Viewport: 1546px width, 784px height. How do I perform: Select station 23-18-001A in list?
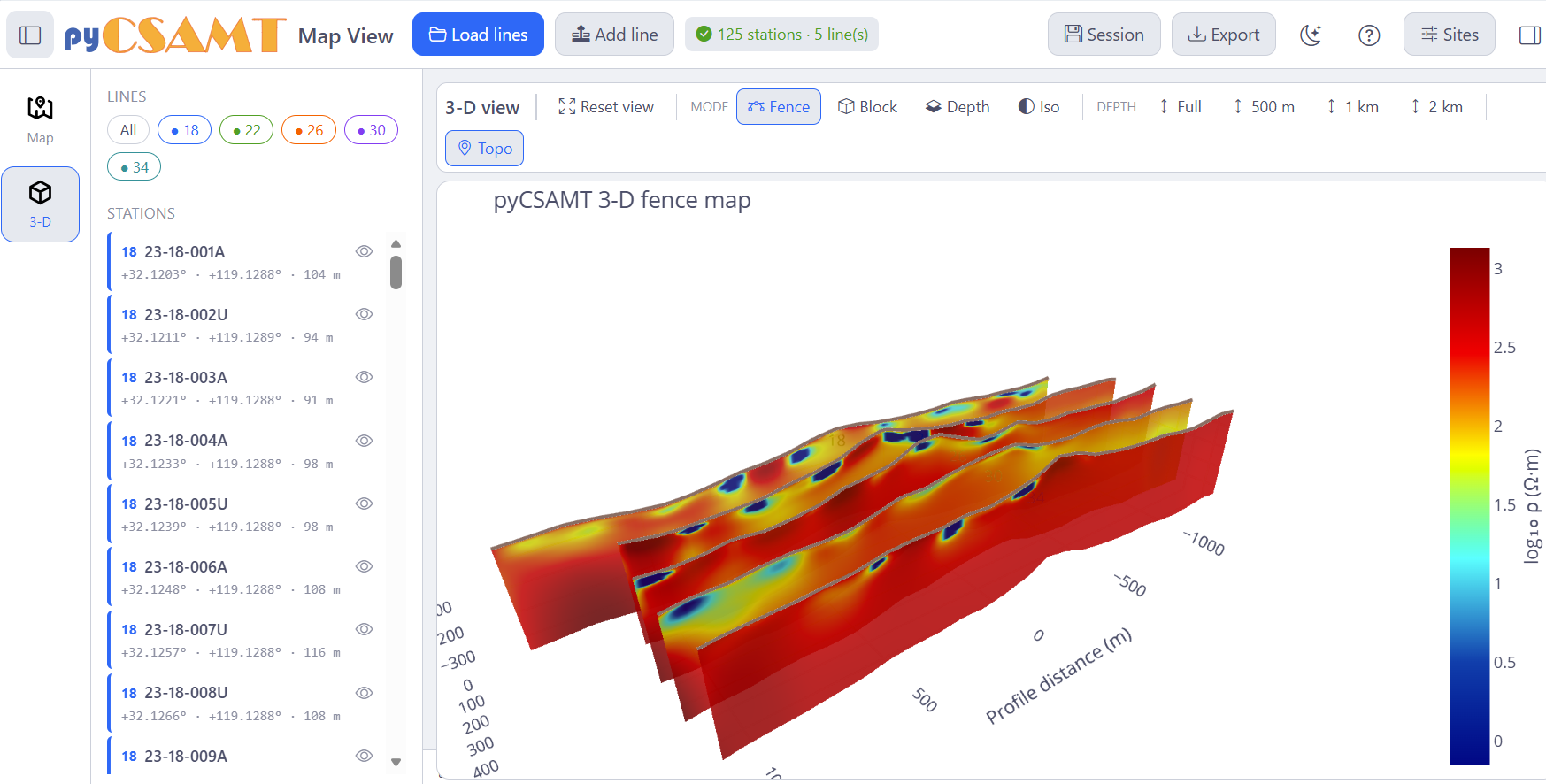pos(245,262)
